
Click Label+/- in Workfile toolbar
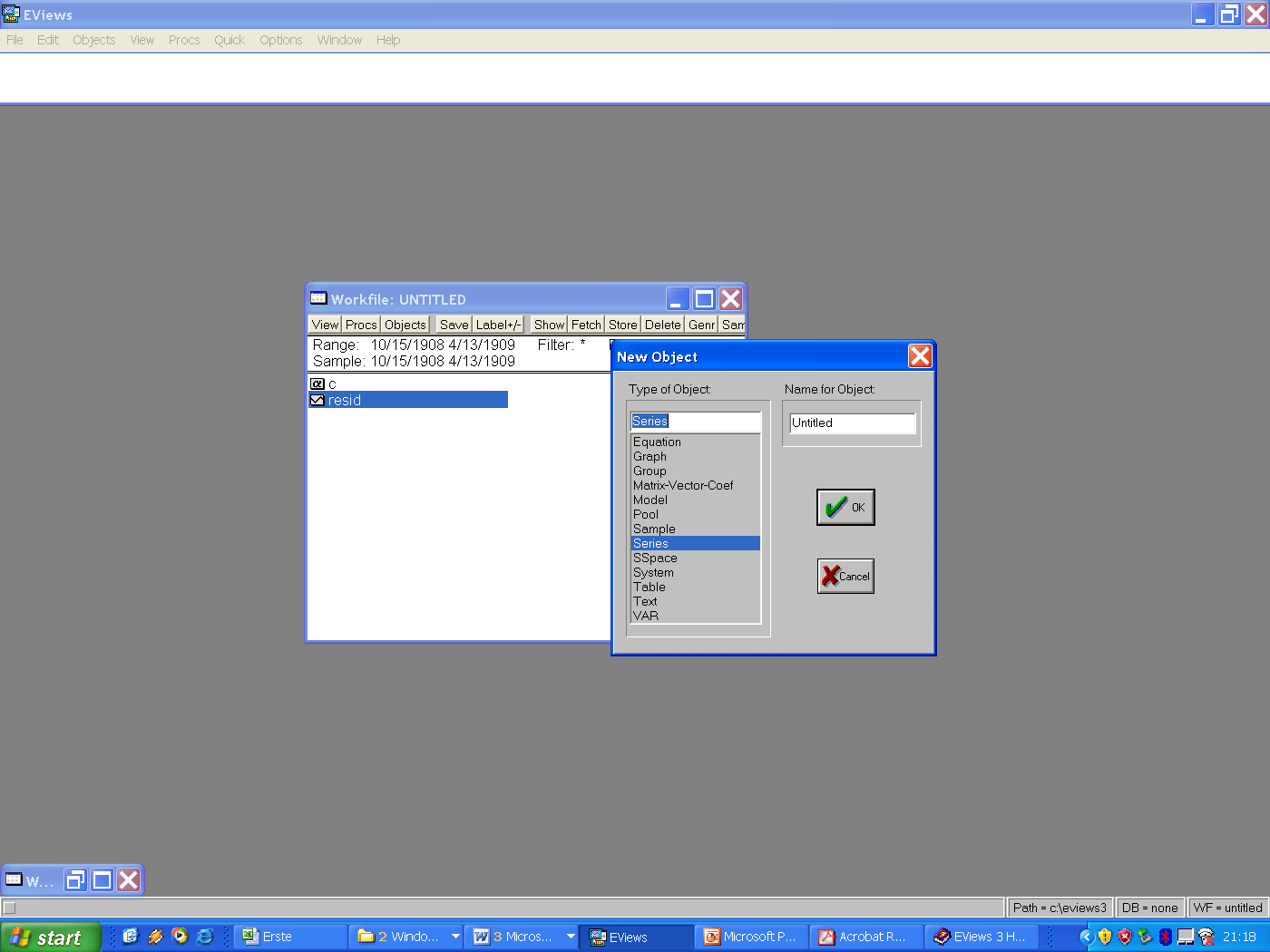click(x=499, y=325)
